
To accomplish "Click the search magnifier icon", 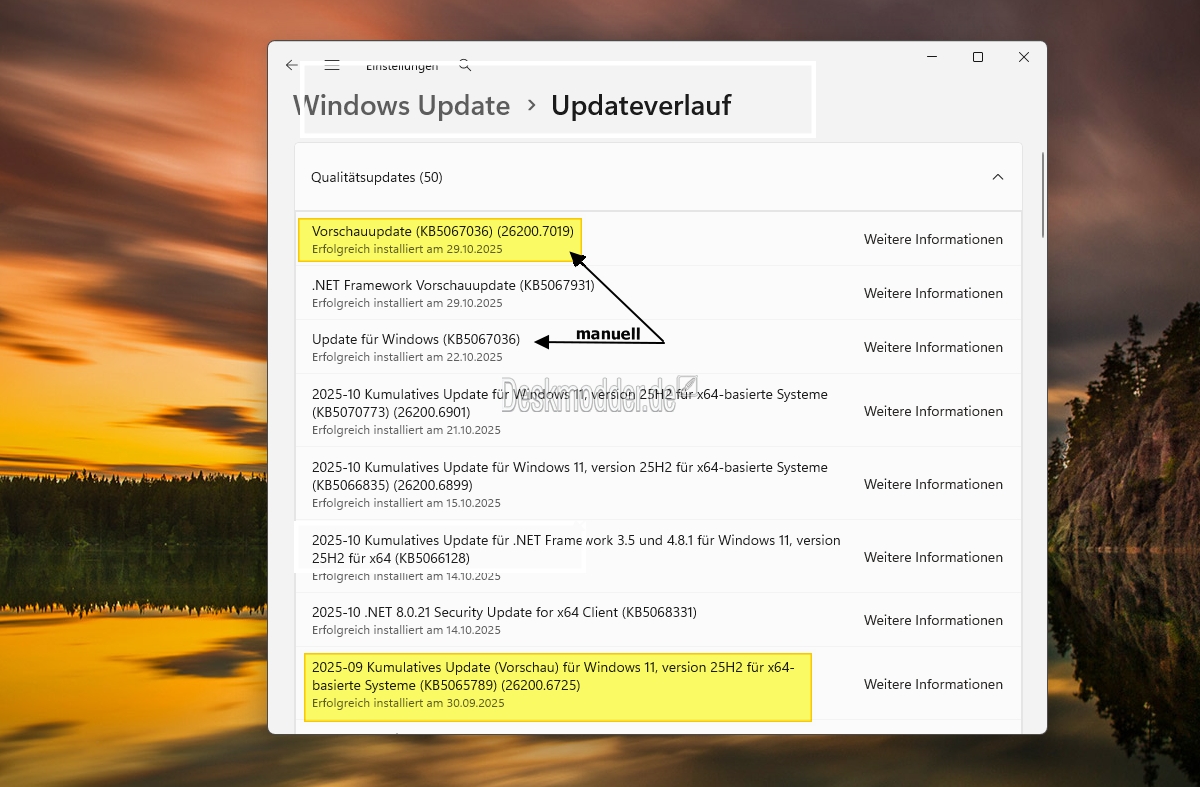I will pos(465,65).
